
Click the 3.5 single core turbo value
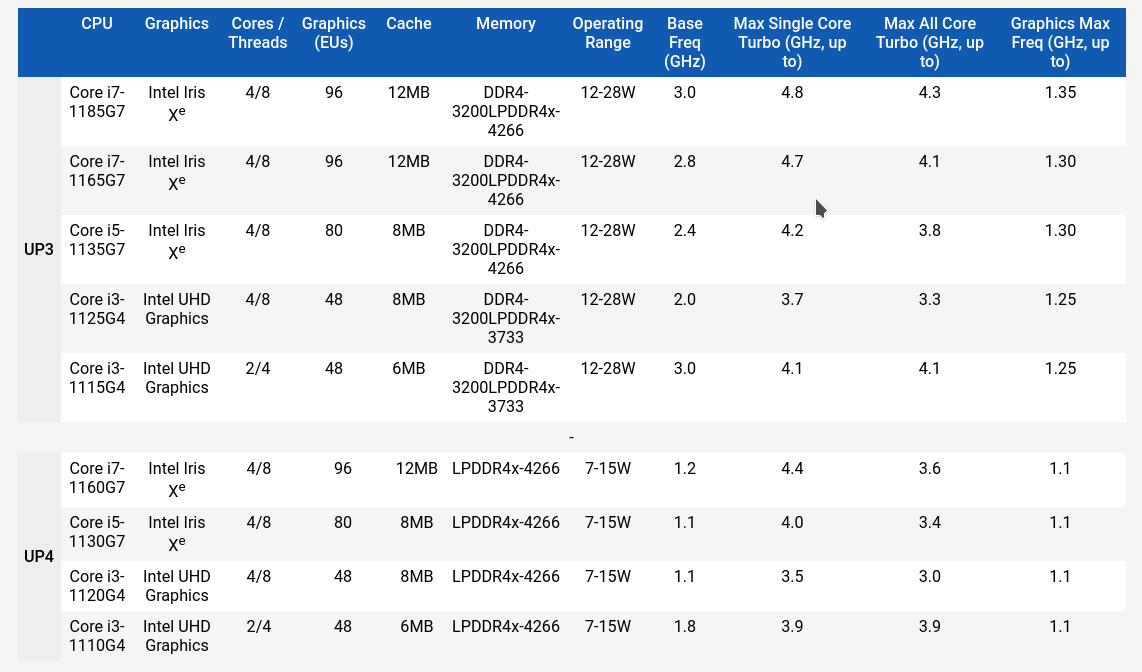tap(792, 577)
